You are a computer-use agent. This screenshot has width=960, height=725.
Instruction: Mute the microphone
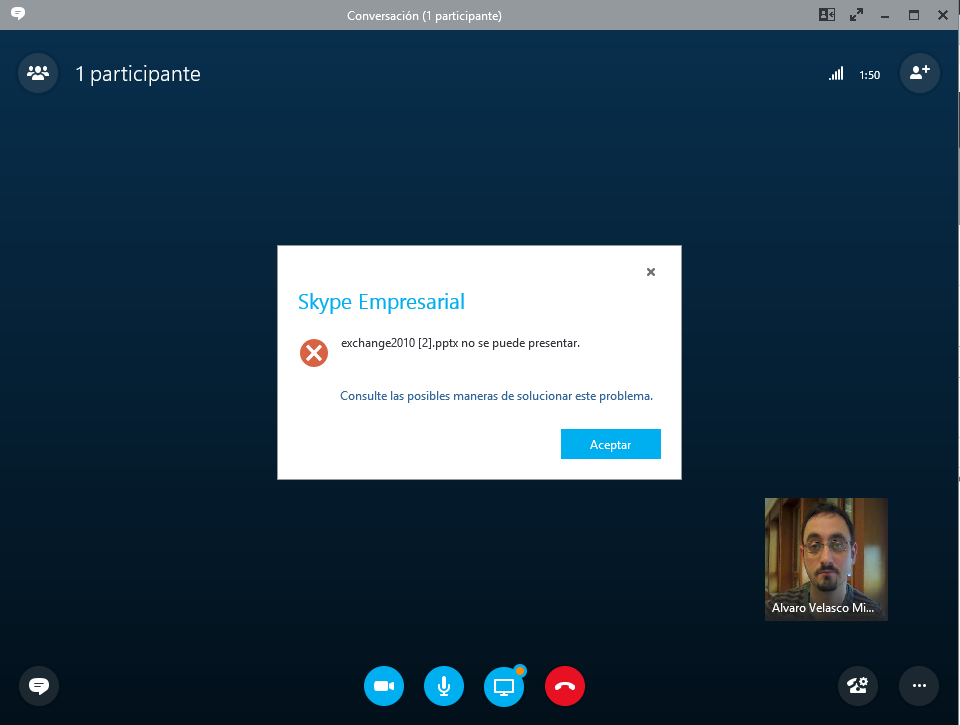coord(444,686)
